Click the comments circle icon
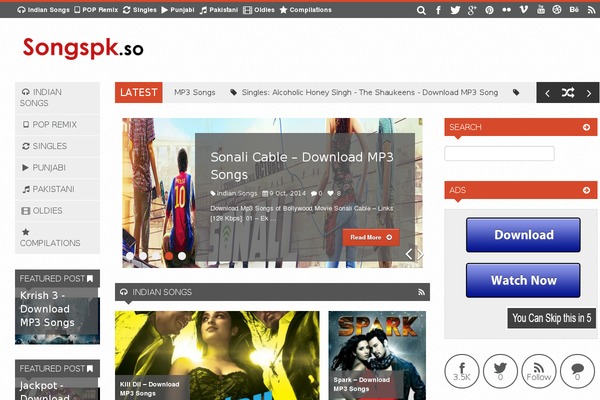This screenshot has width=600, height=400. click(x=577, y=371)
